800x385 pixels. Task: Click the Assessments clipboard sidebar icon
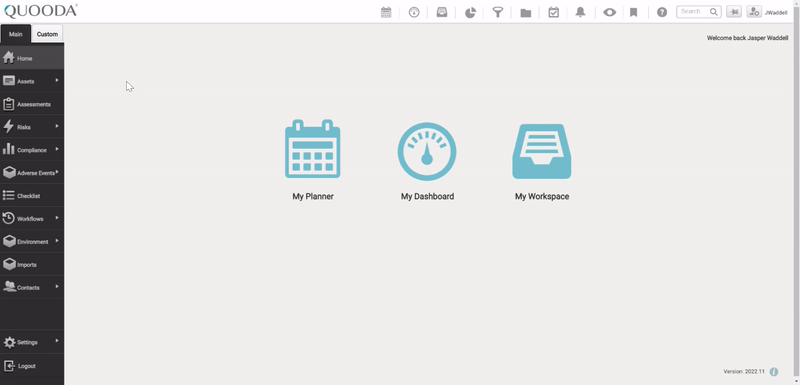[9, 104]
